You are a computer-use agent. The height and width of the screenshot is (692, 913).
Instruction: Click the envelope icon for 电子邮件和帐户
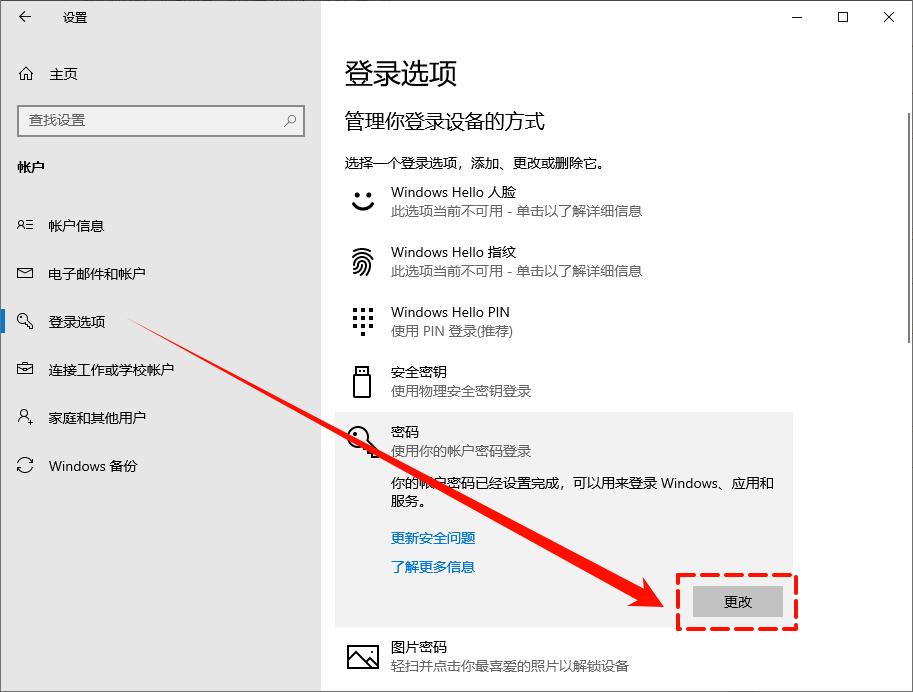tap(25, 273)
